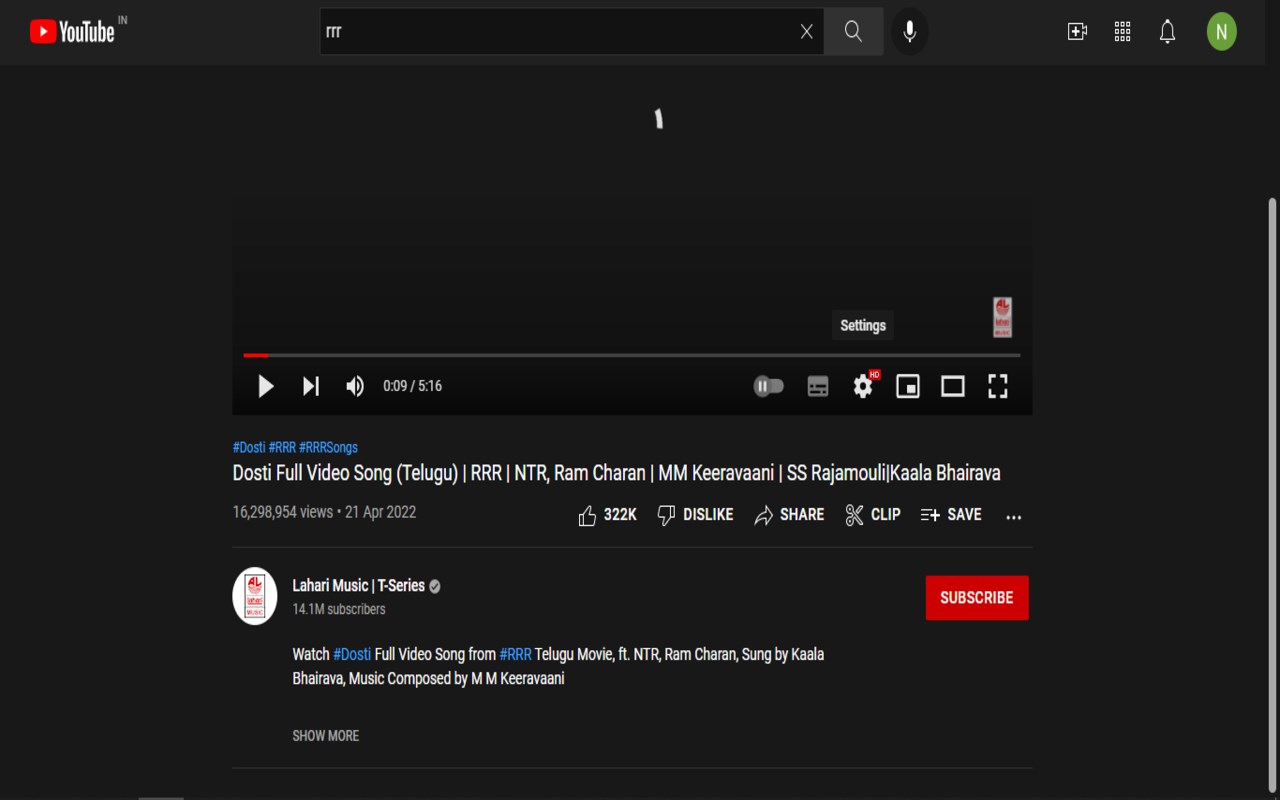This screenshot has height=800, width=1280.
Task: Open the more actions three-dot menu
Action: tap(1013, 517)
